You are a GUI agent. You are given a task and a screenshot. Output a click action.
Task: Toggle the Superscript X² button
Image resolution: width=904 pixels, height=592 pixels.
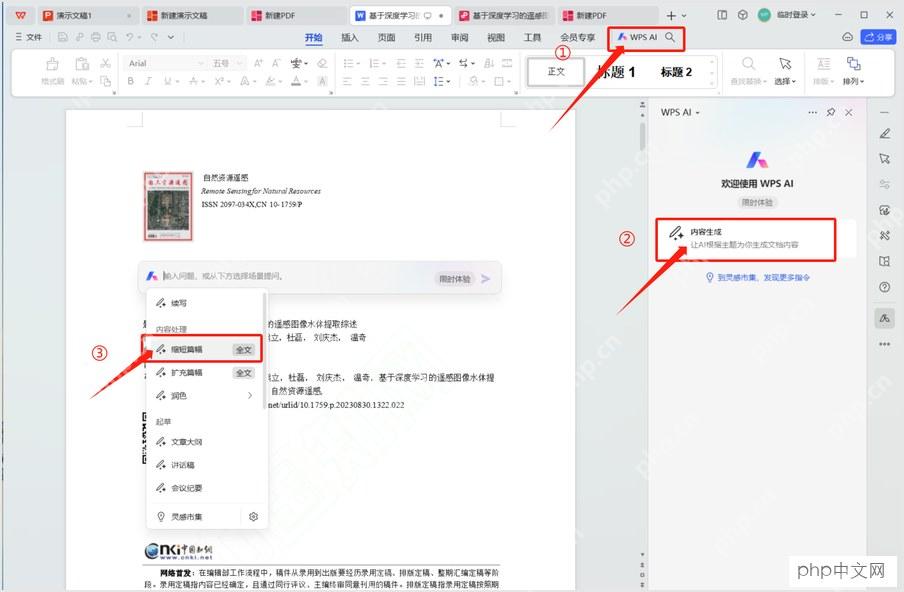(x=219, y=81)
